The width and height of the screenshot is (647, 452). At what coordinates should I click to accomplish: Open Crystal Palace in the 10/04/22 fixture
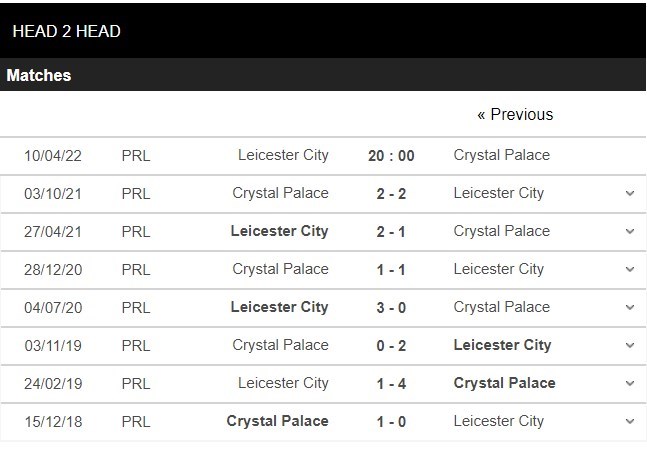(502, 155)
